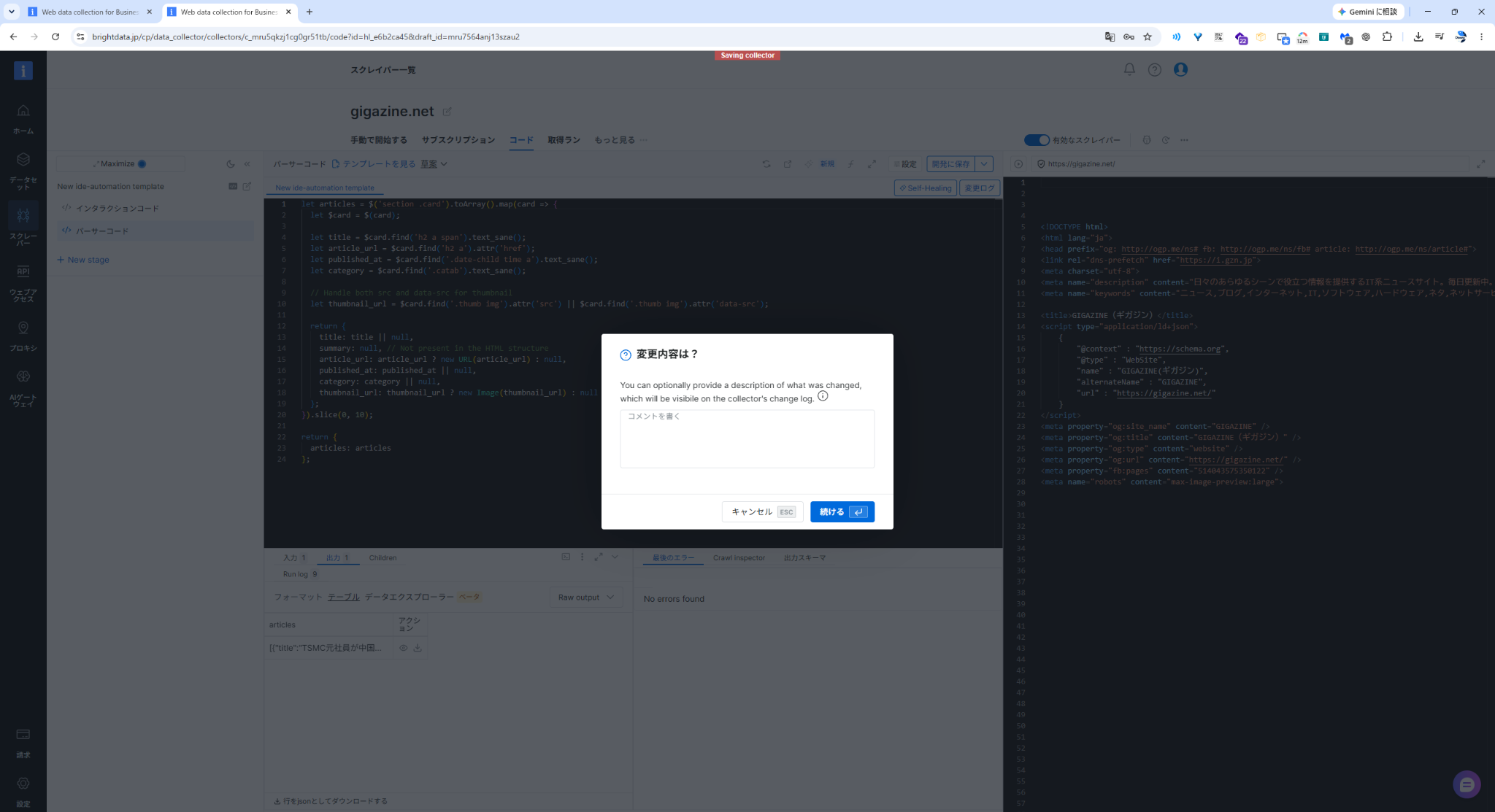Screen dimensions: 1495x812
Task: Edit the New ide-automation template name
Action: coord(247,187)
